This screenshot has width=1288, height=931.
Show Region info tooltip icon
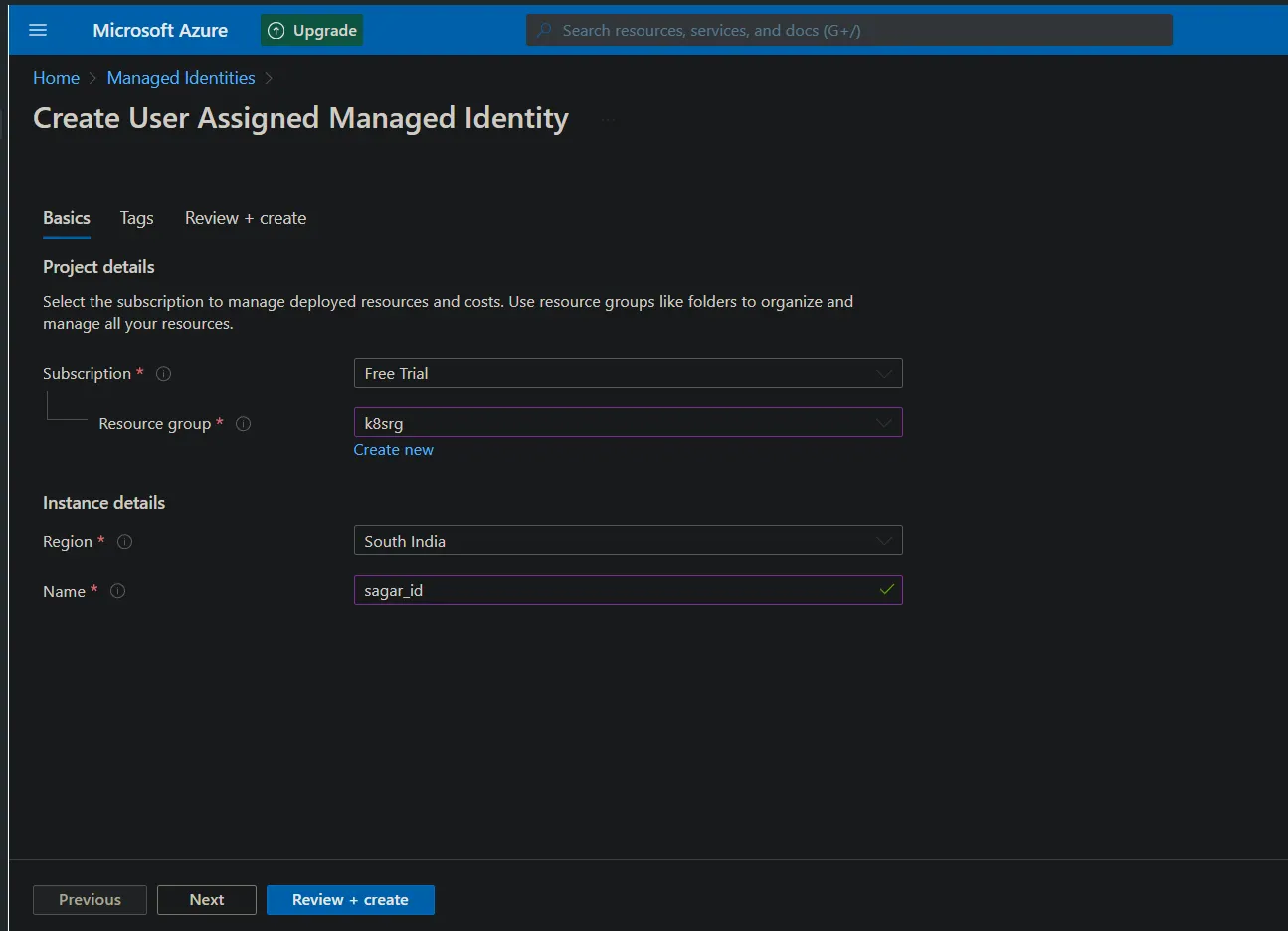[125, 542]
